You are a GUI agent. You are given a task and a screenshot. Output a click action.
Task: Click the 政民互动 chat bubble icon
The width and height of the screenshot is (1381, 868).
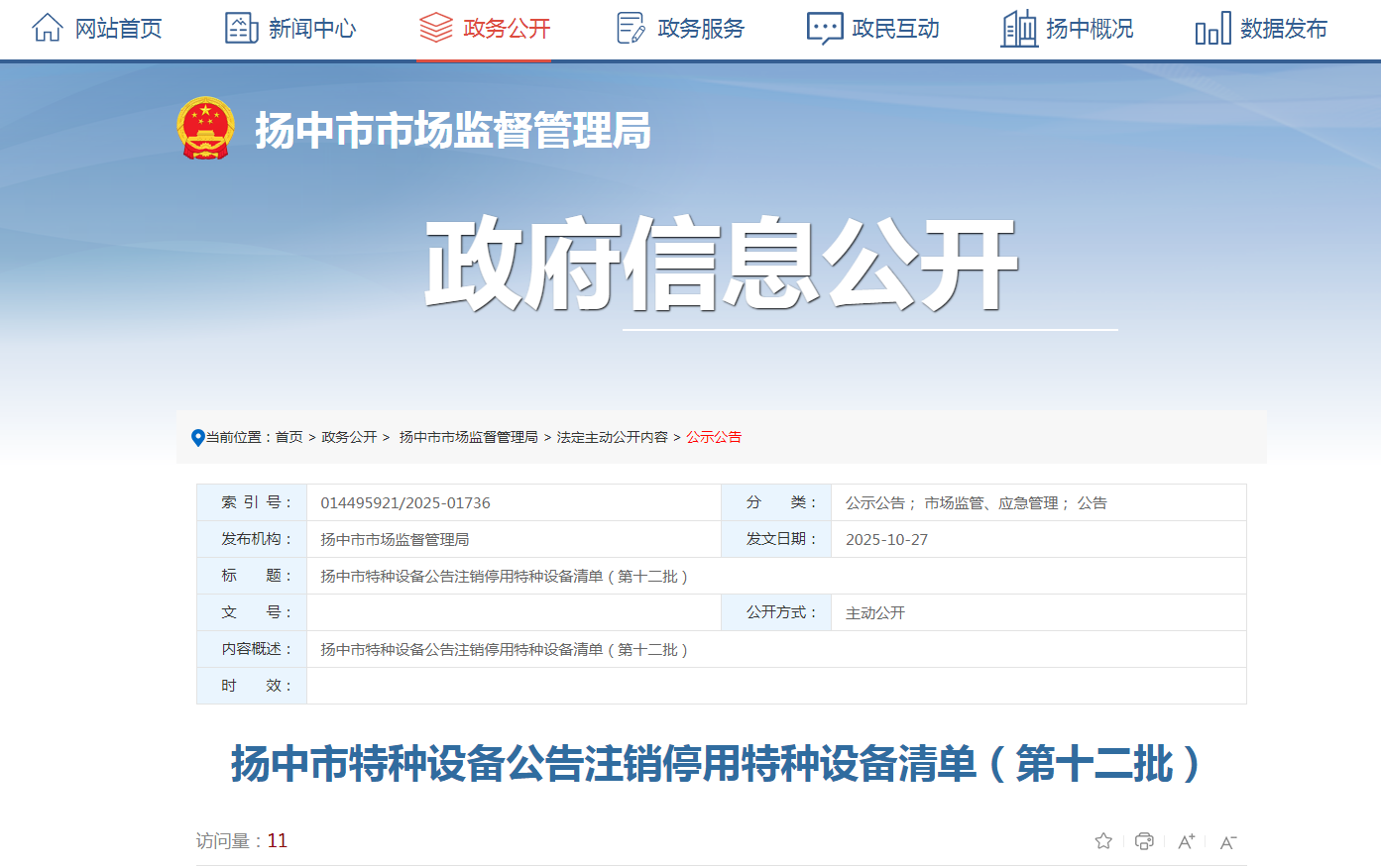824,29
